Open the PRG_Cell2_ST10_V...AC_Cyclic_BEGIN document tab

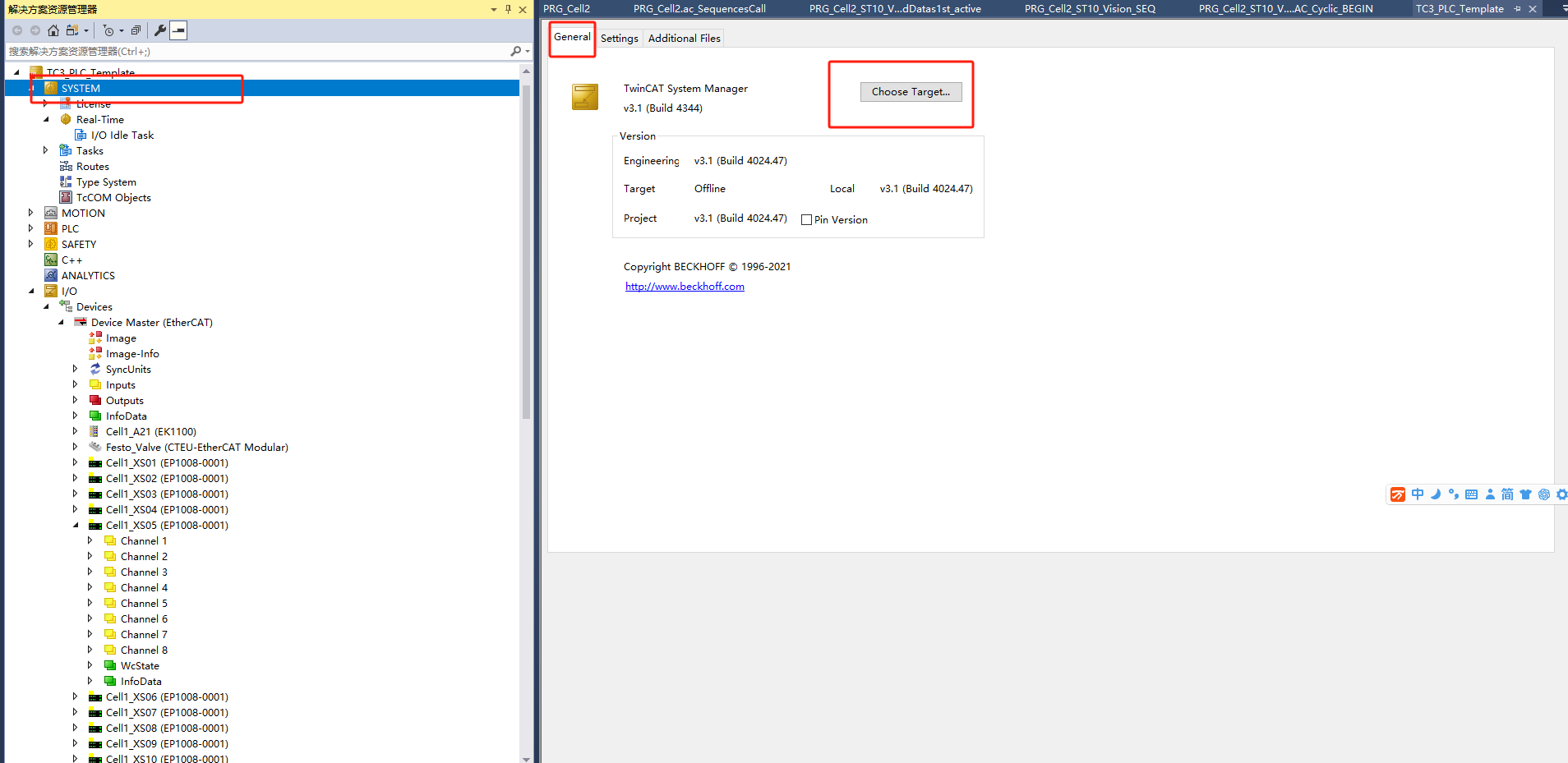coord(1285,9)
